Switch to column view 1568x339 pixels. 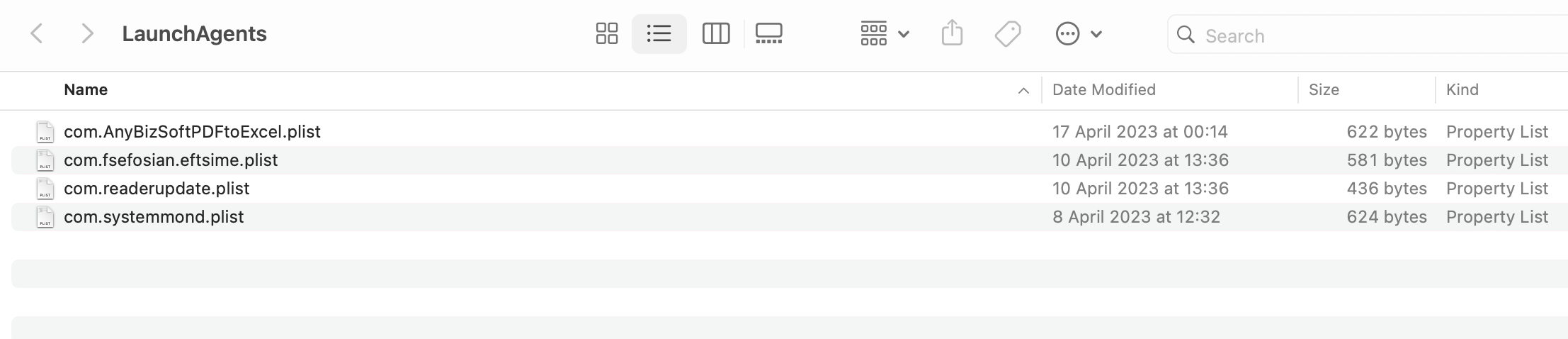pyautogui.click(x=715, y=33)
